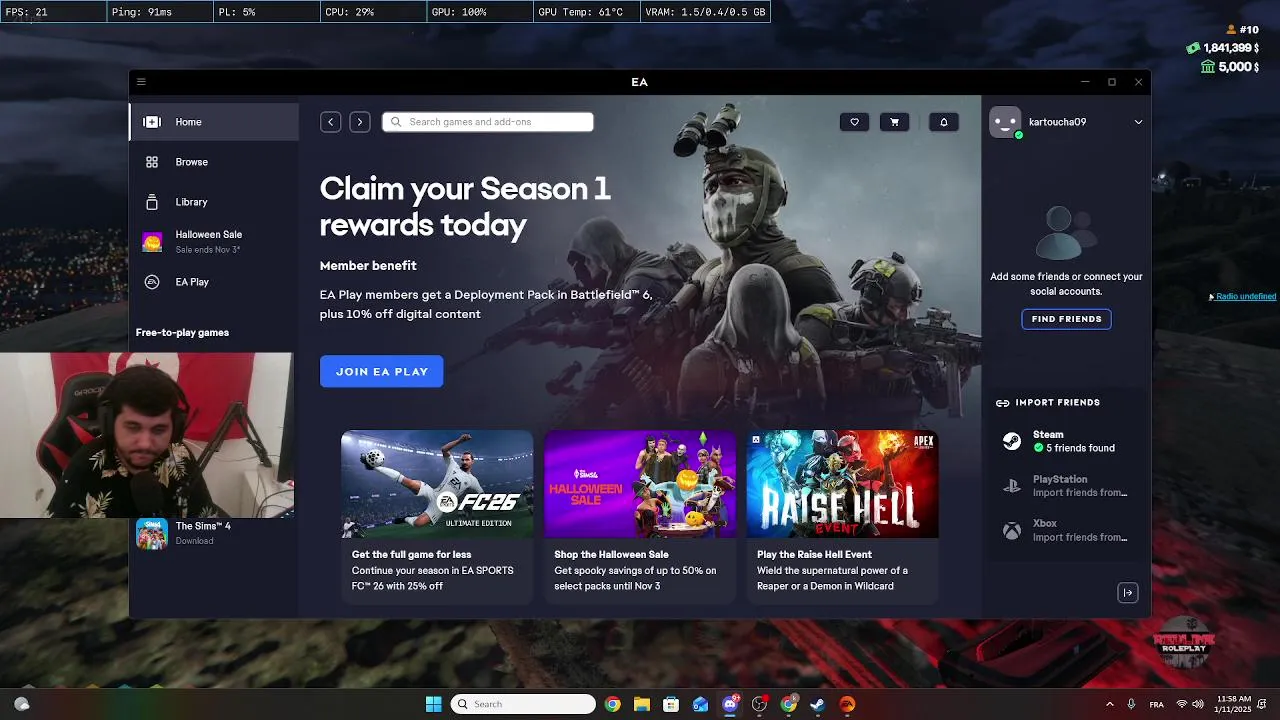Click the EA Play logo icon
This screenshot has width=1280, height=720.
click(x=152, y=282)
